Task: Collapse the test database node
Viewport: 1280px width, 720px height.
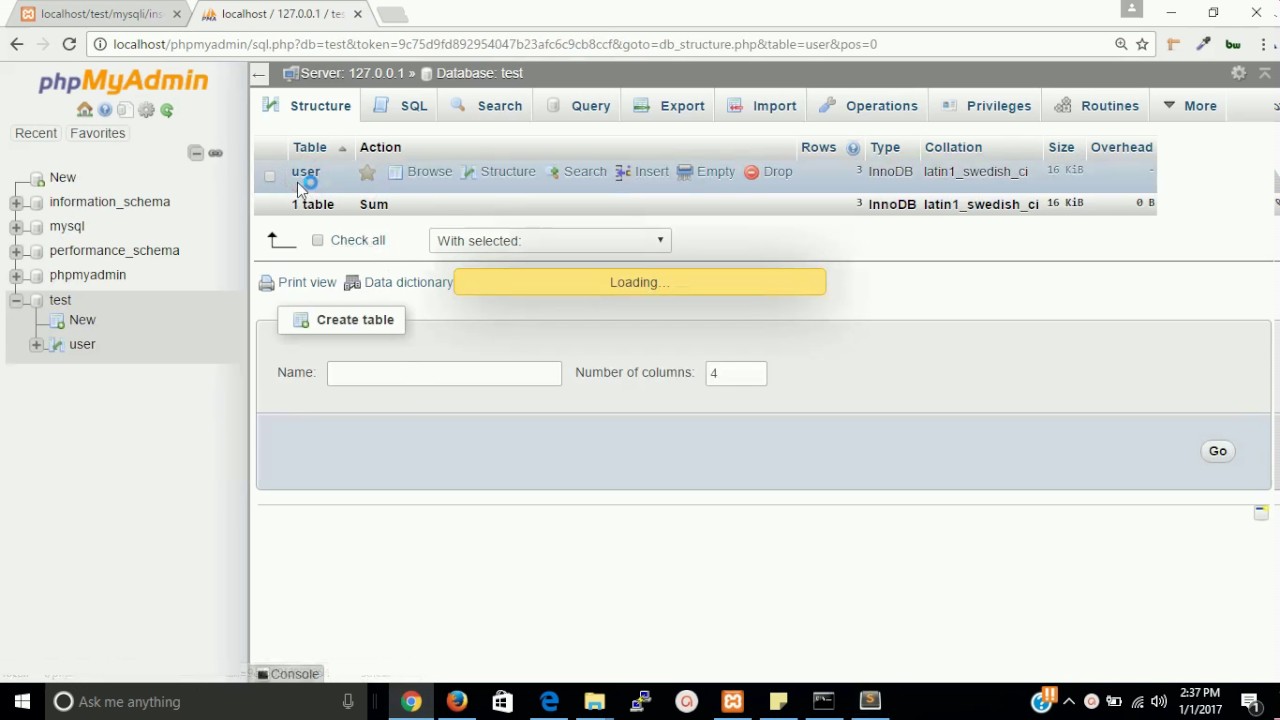Action: [16, 300]
